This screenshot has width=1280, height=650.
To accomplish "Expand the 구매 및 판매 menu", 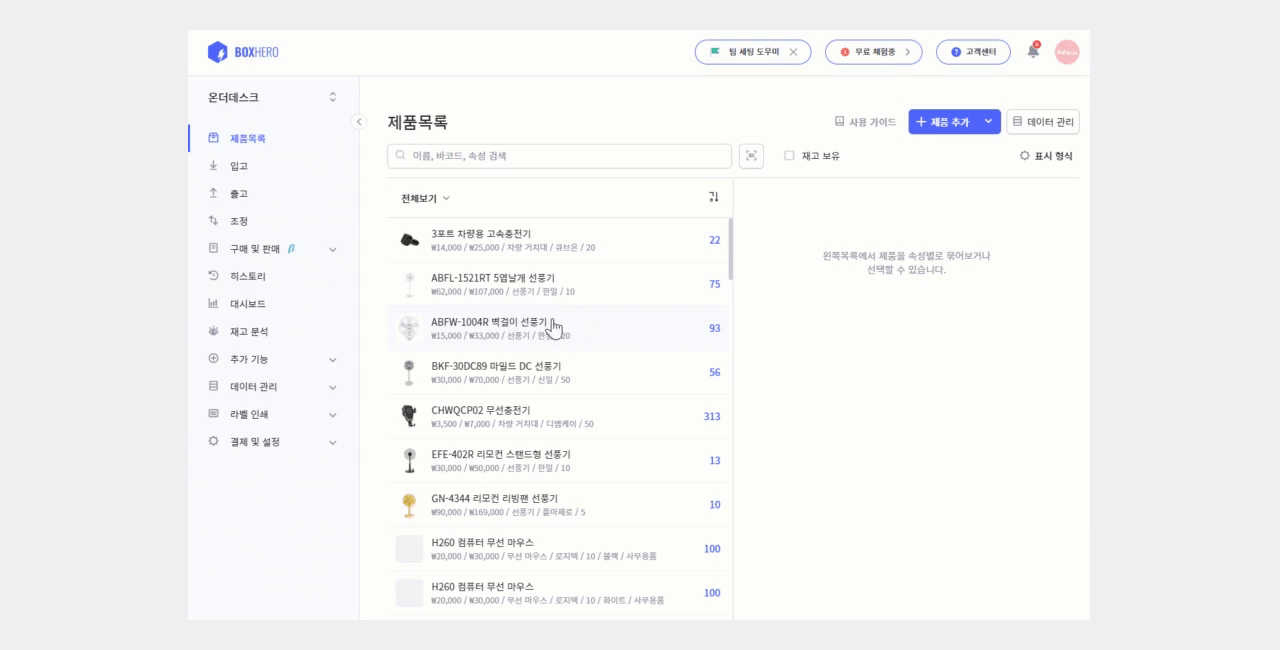I will [x=333, y=249].
